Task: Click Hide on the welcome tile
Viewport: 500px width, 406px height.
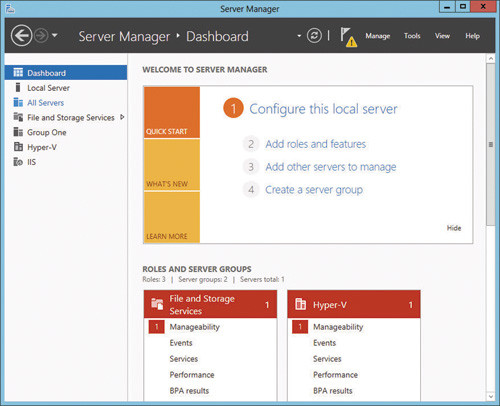Action: [x=454, y=228]
